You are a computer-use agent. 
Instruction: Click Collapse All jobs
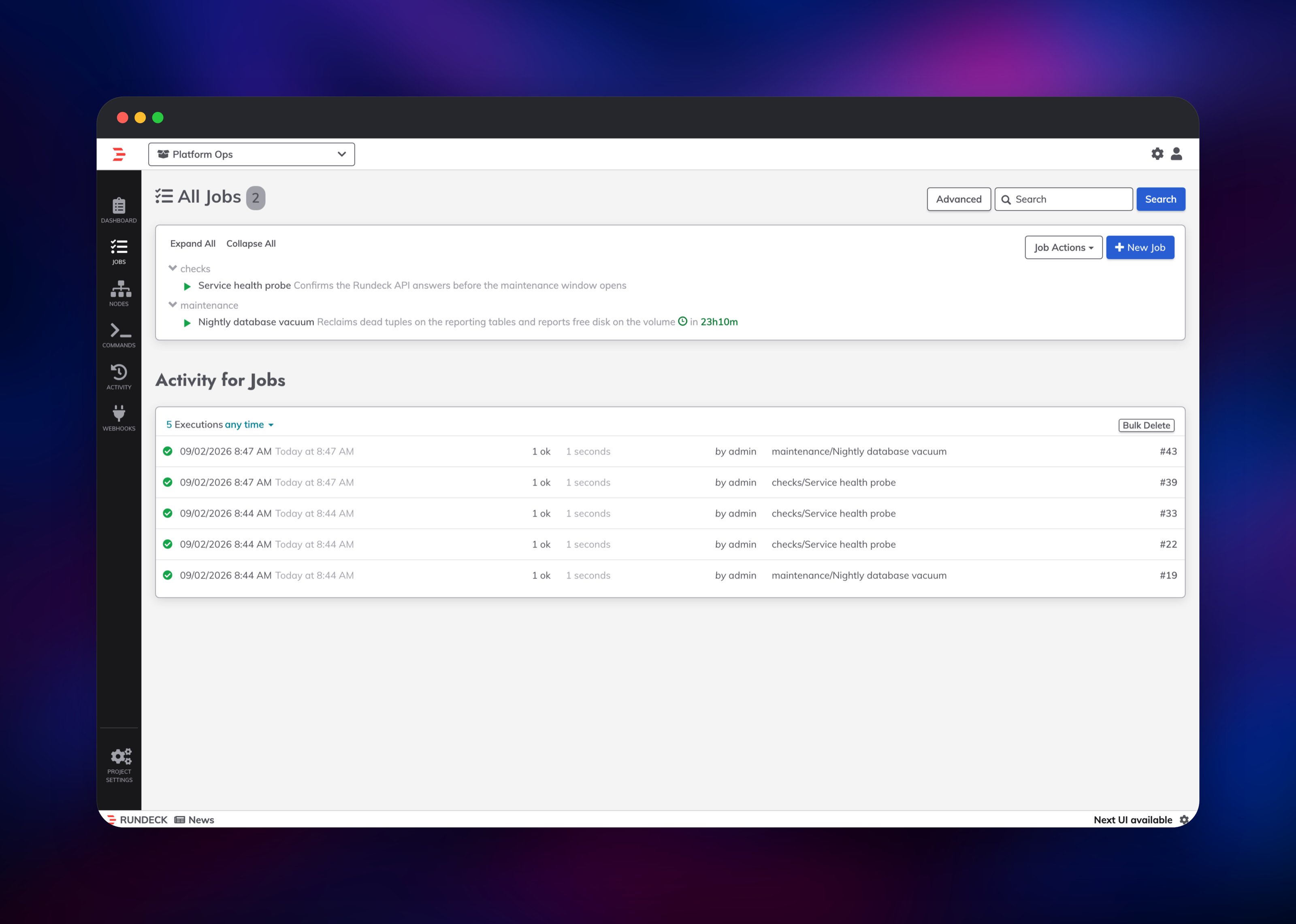251,243
